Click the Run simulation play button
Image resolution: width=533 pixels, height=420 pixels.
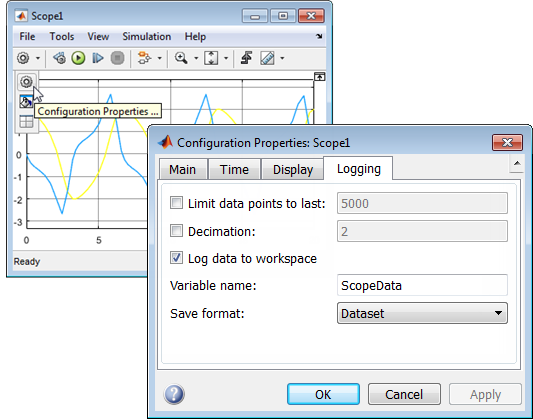(x=78, y=58)
